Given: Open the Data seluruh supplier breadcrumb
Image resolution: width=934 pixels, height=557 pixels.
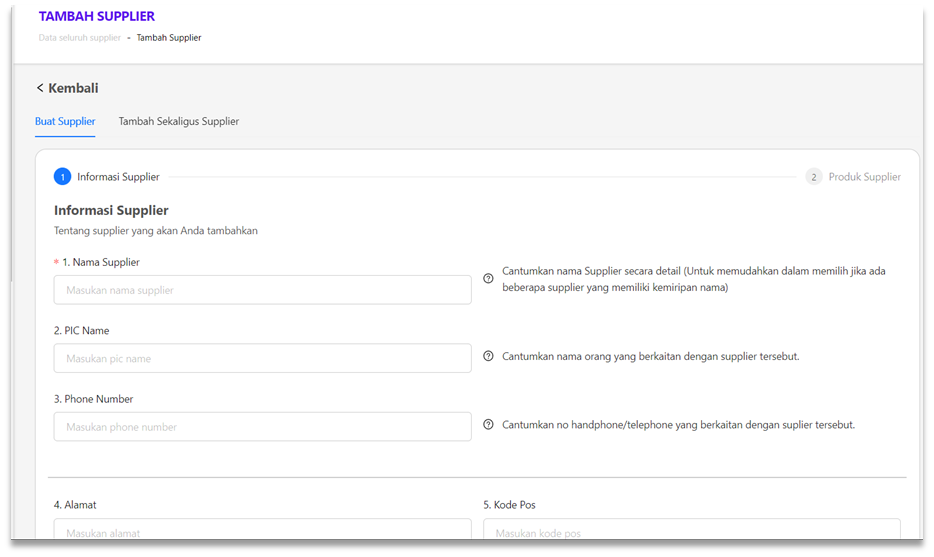Looking at the screenshot, I should click(x=79, y=38).
